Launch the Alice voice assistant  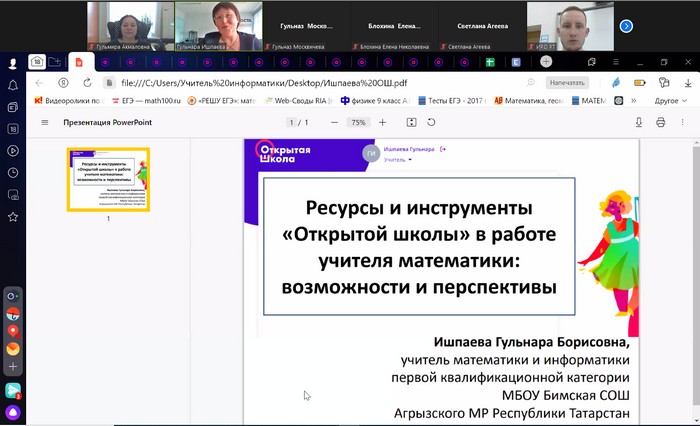coord(13,413)
